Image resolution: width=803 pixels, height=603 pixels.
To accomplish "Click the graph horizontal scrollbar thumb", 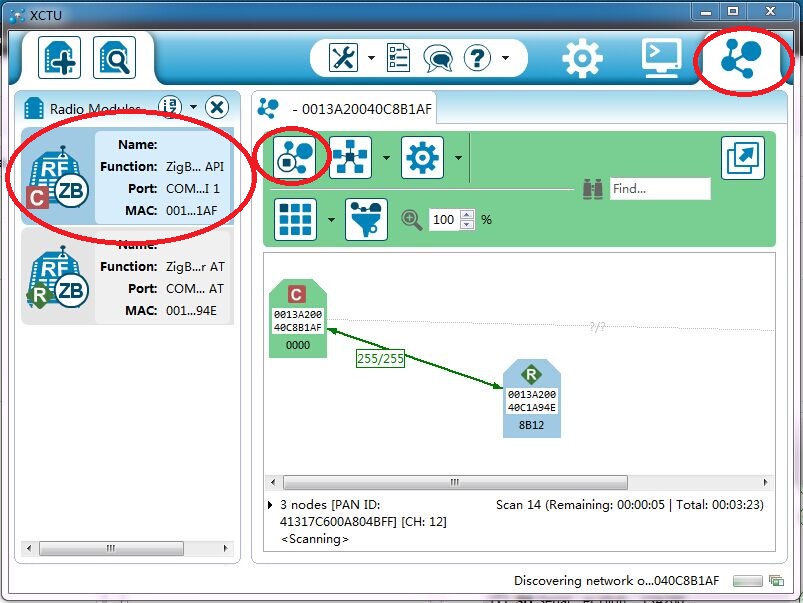I will [455, 482].
